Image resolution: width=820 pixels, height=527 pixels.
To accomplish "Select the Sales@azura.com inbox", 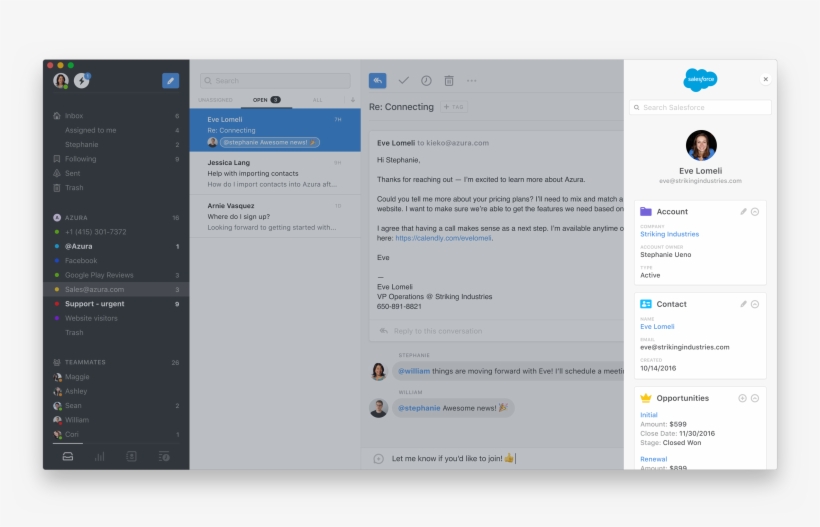I will (x=116, y=290).
